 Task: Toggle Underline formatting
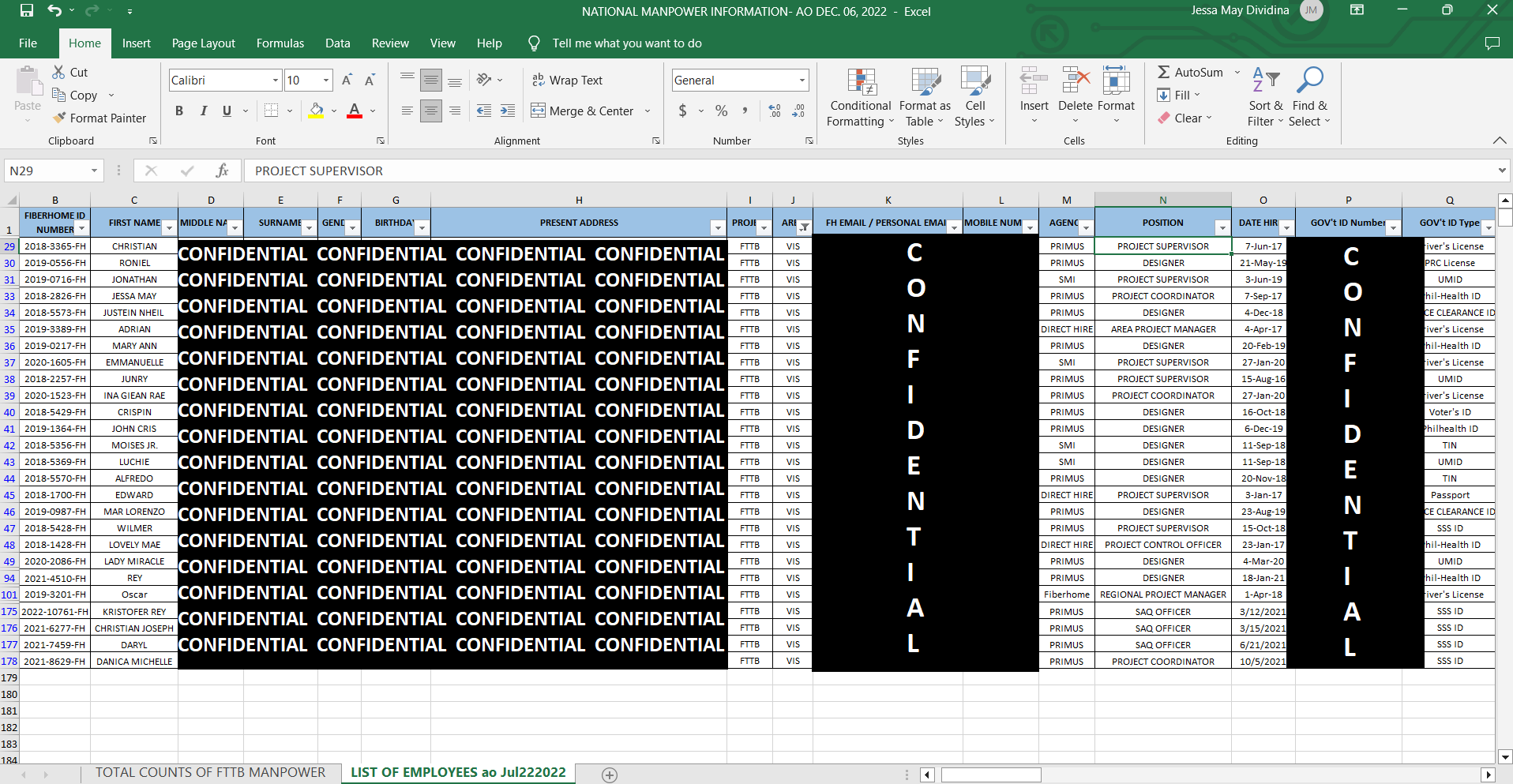pyautogui.click(x=227, y=111)
